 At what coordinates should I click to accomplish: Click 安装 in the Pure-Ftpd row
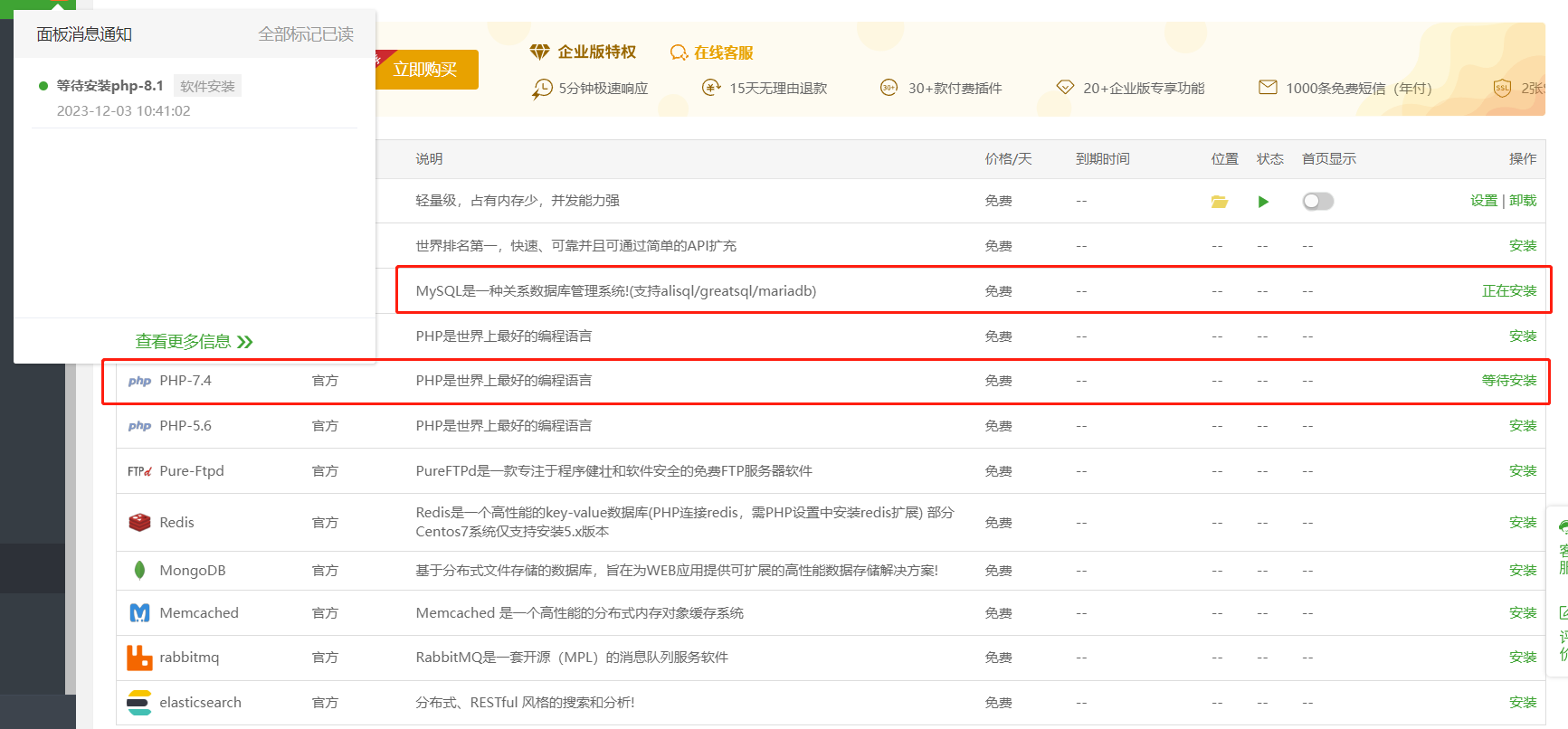coord(1523,471)
